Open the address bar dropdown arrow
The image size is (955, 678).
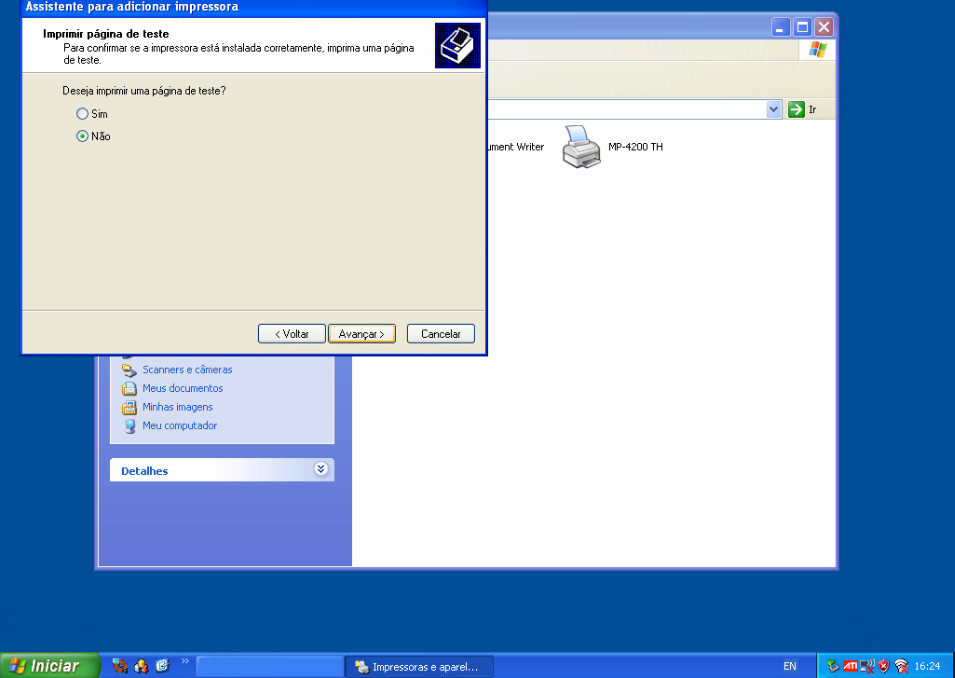[773, 109]
